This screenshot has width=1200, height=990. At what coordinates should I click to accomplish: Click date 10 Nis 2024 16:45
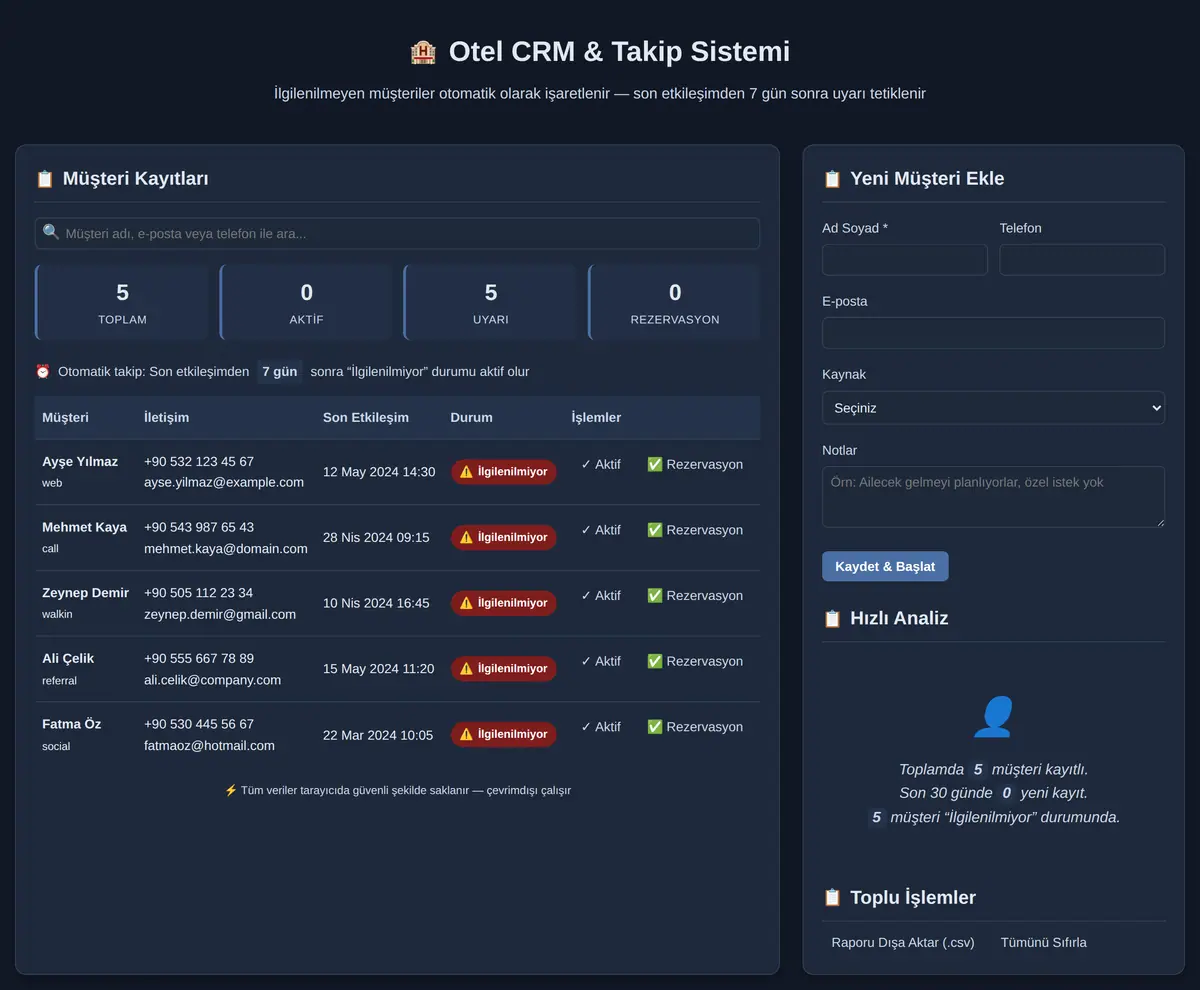point(376,603)
